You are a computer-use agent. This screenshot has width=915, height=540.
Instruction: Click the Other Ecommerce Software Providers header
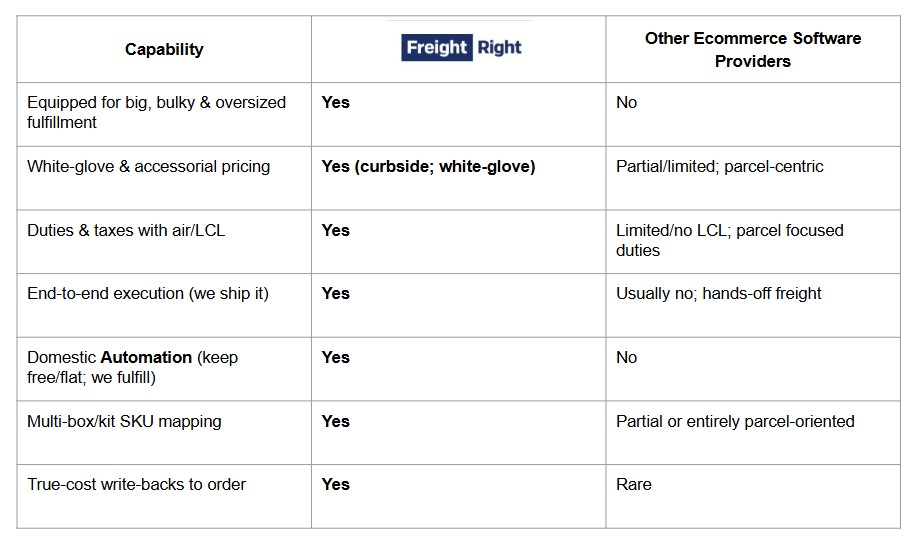pos(752,49)
